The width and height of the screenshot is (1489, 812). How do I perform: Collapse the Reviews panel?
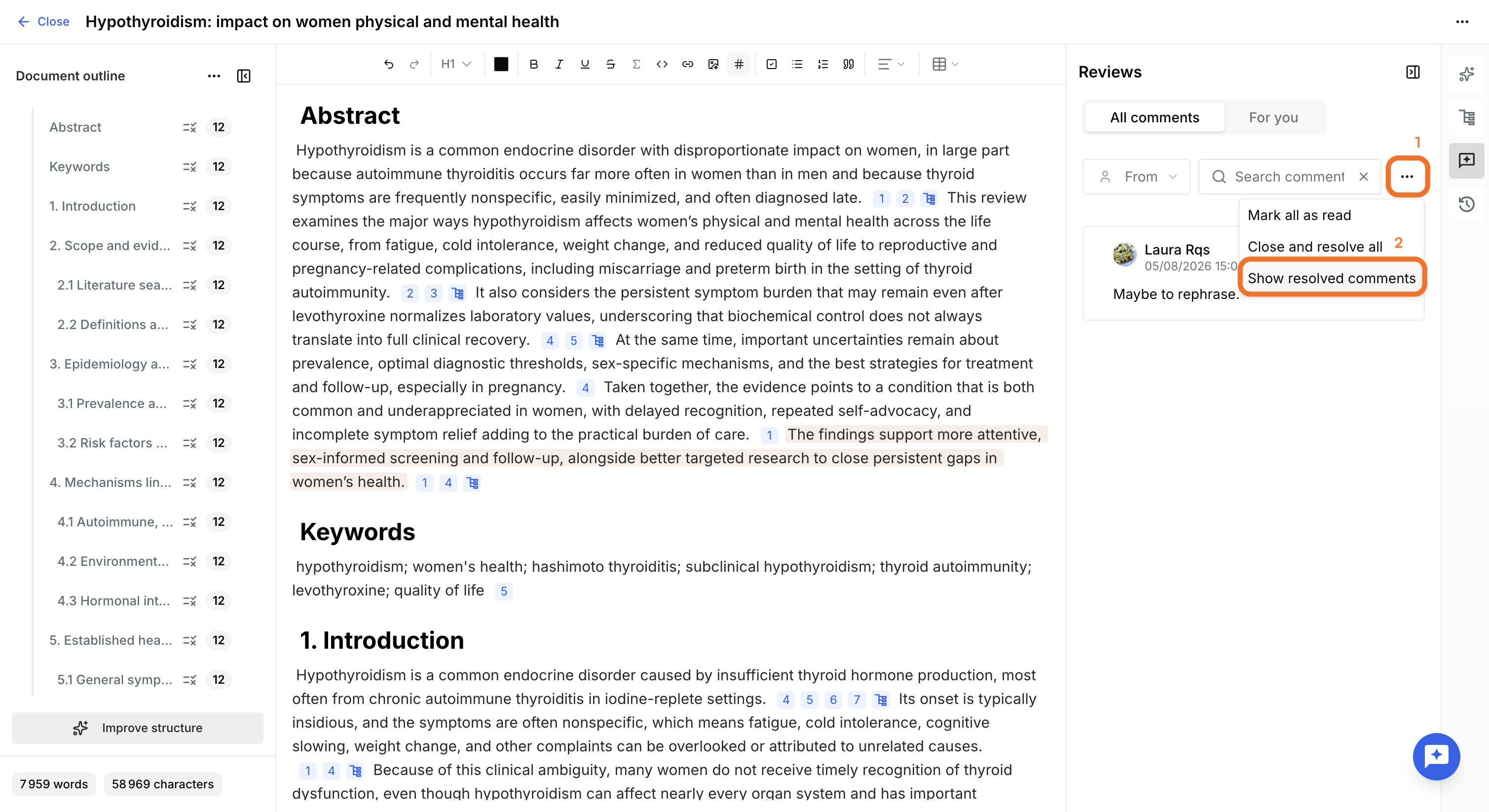[x=1413, y=72]
